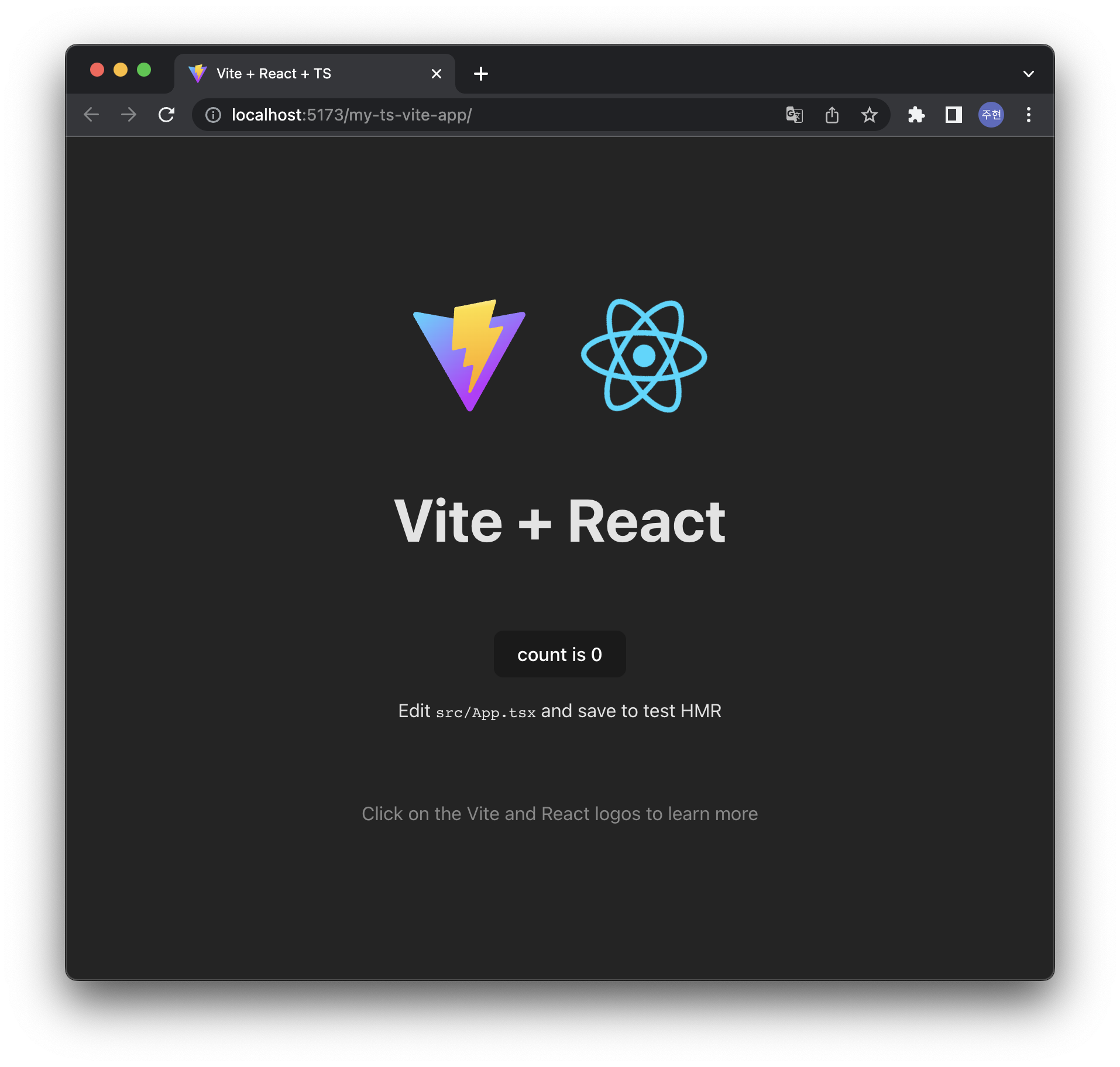Toggle the browser side panel
Image resolution: width=1120 pixels, height=1067 pixels.
[x=953, y=115]
